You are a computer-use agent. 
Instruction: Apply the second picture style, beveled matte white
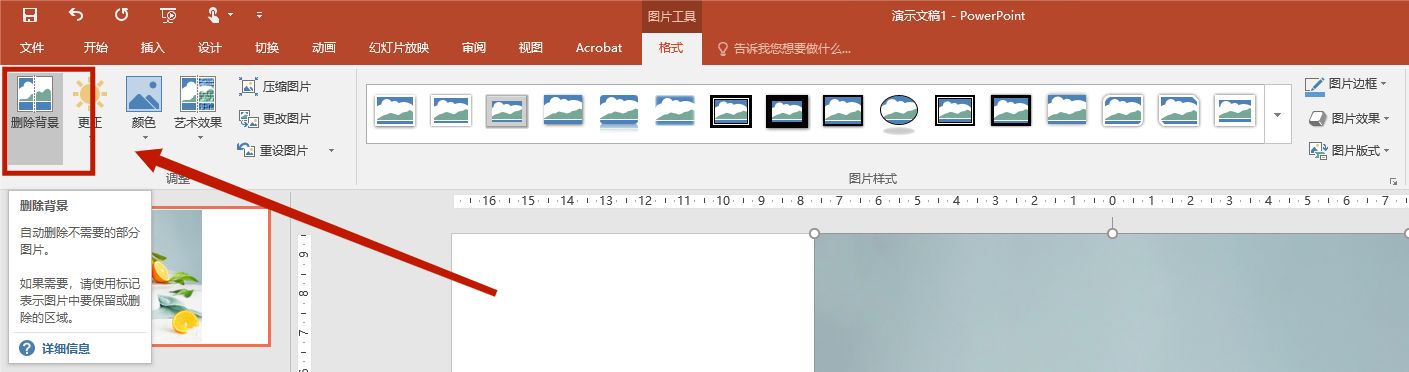[x=451, y=110]
